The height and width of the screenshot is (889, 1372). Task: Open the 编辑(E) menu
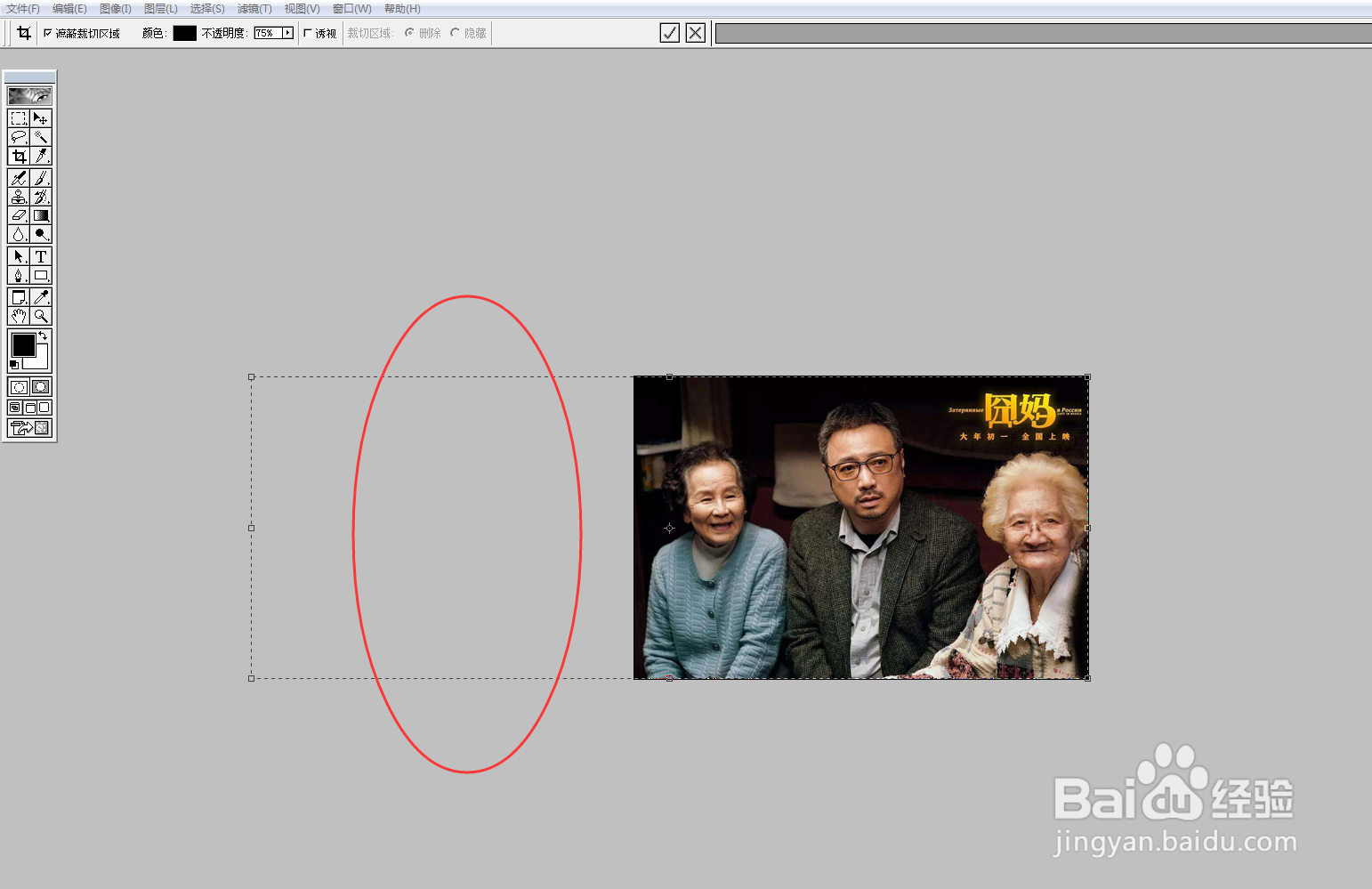69,9
